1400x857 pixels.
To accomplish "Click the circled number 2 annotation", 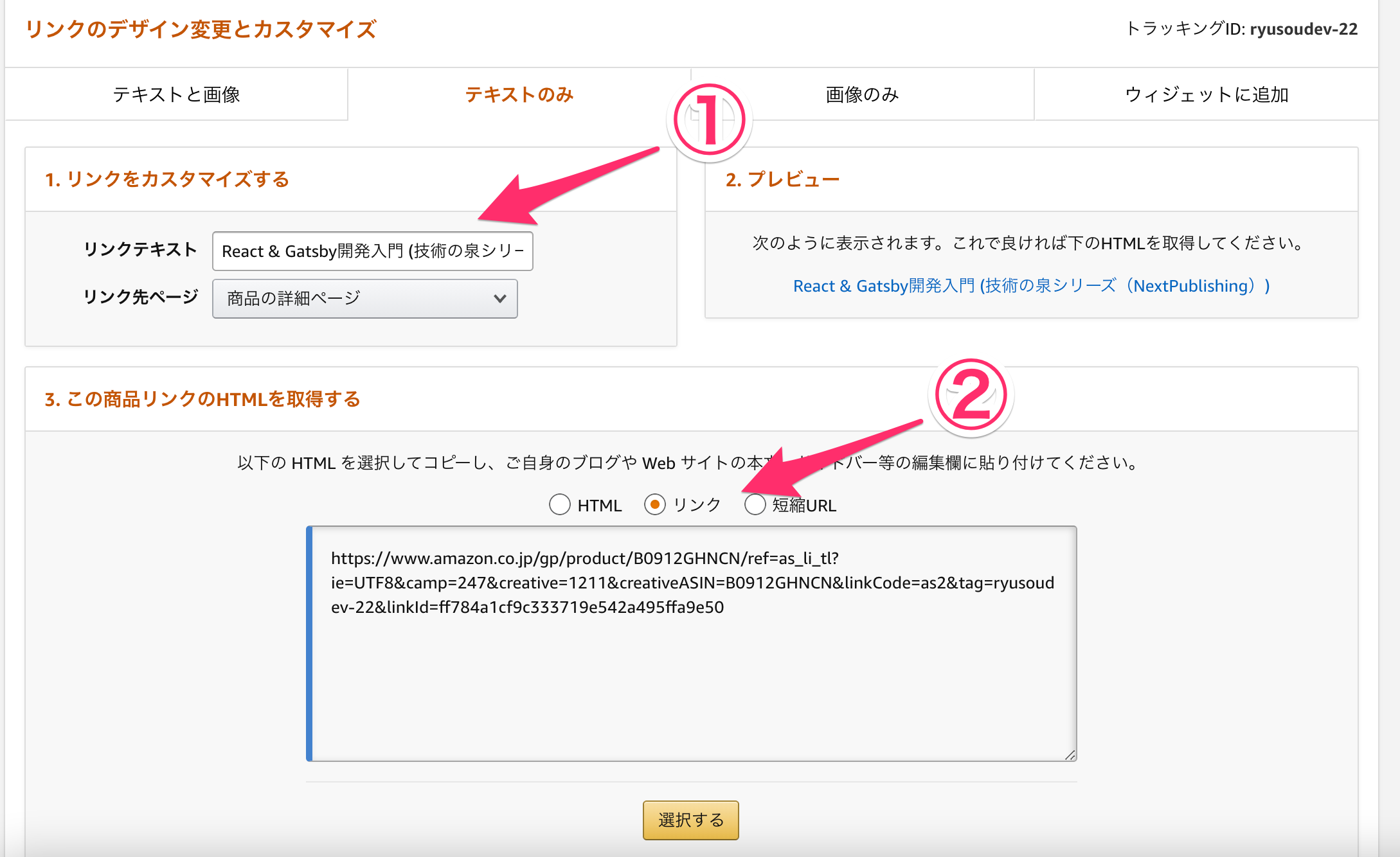I will [x=971, y=395].
